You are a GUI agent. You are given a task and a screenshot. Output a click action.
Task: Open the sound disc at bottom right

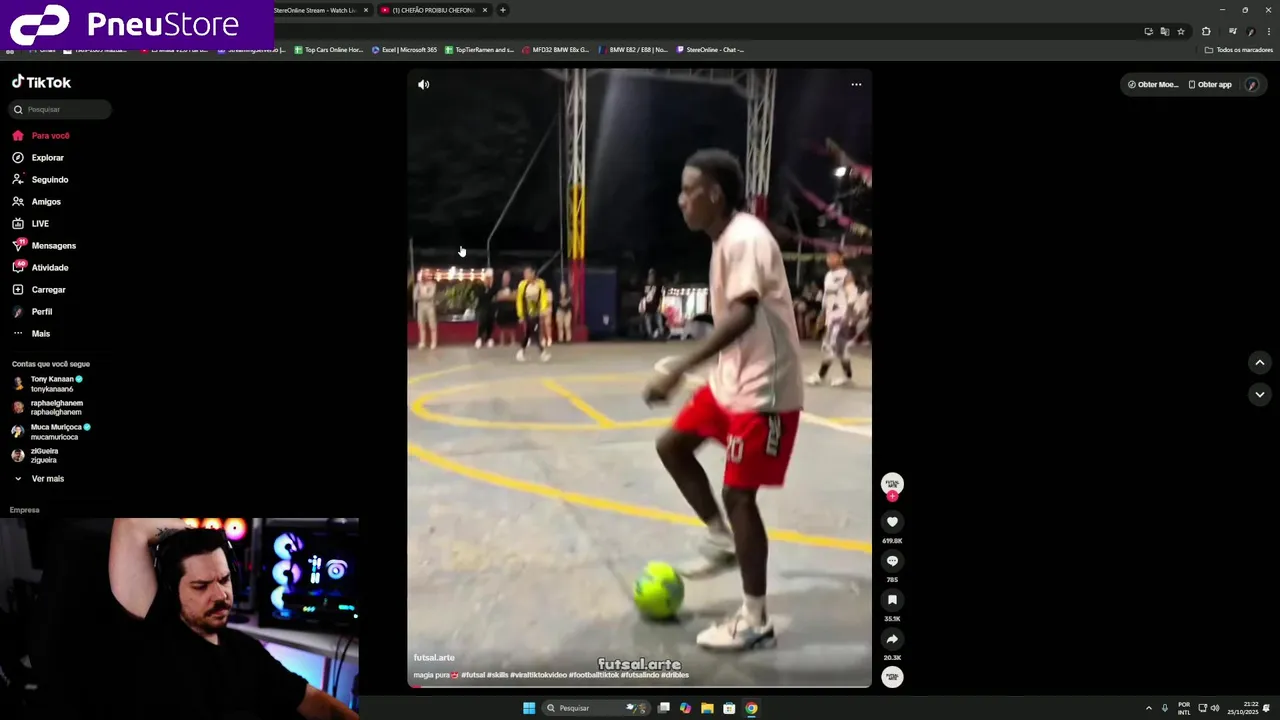click(892, 677)
